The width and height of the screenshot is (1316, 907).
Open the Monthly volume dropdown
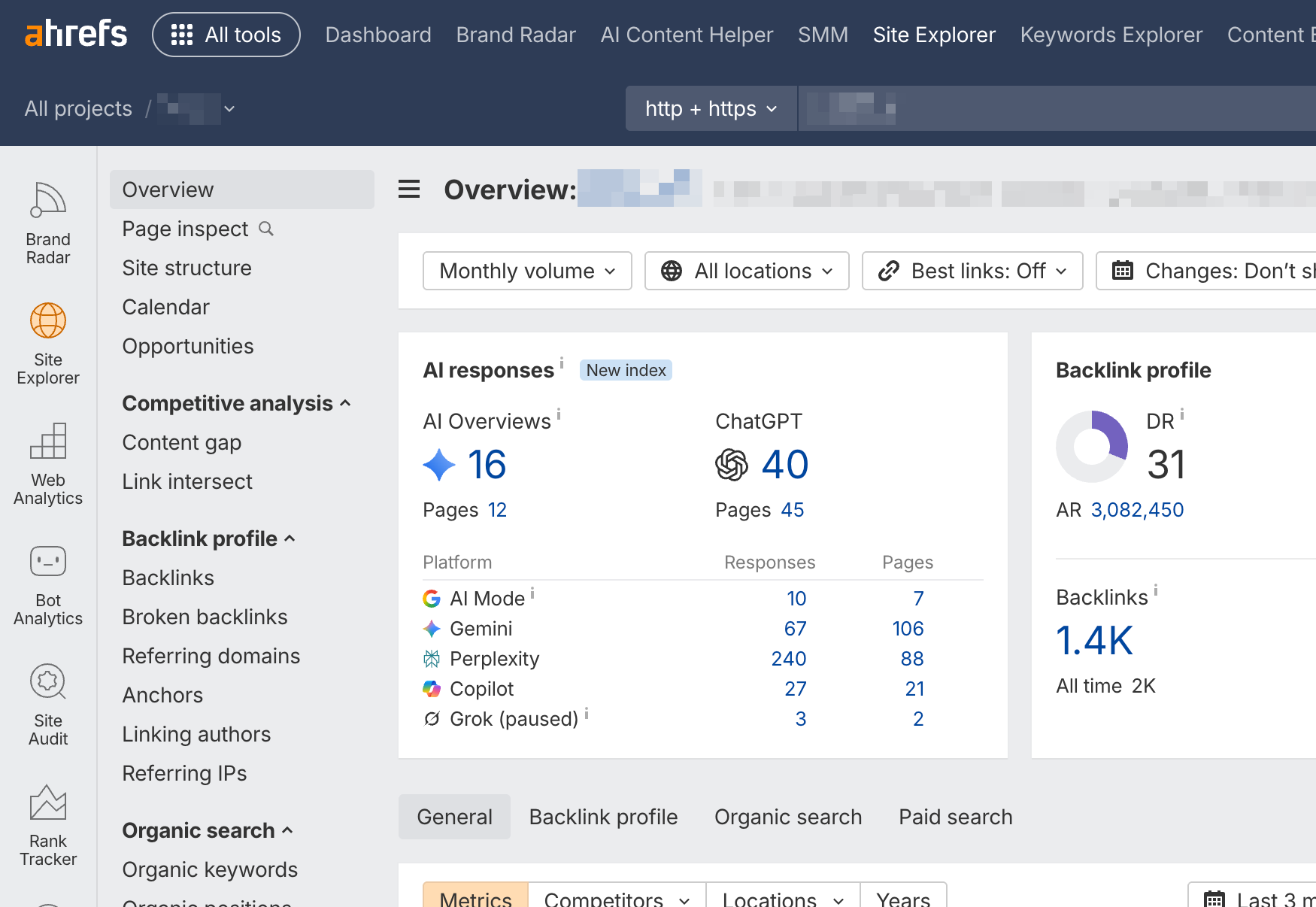pyautogui.click(x=527, y=271)
